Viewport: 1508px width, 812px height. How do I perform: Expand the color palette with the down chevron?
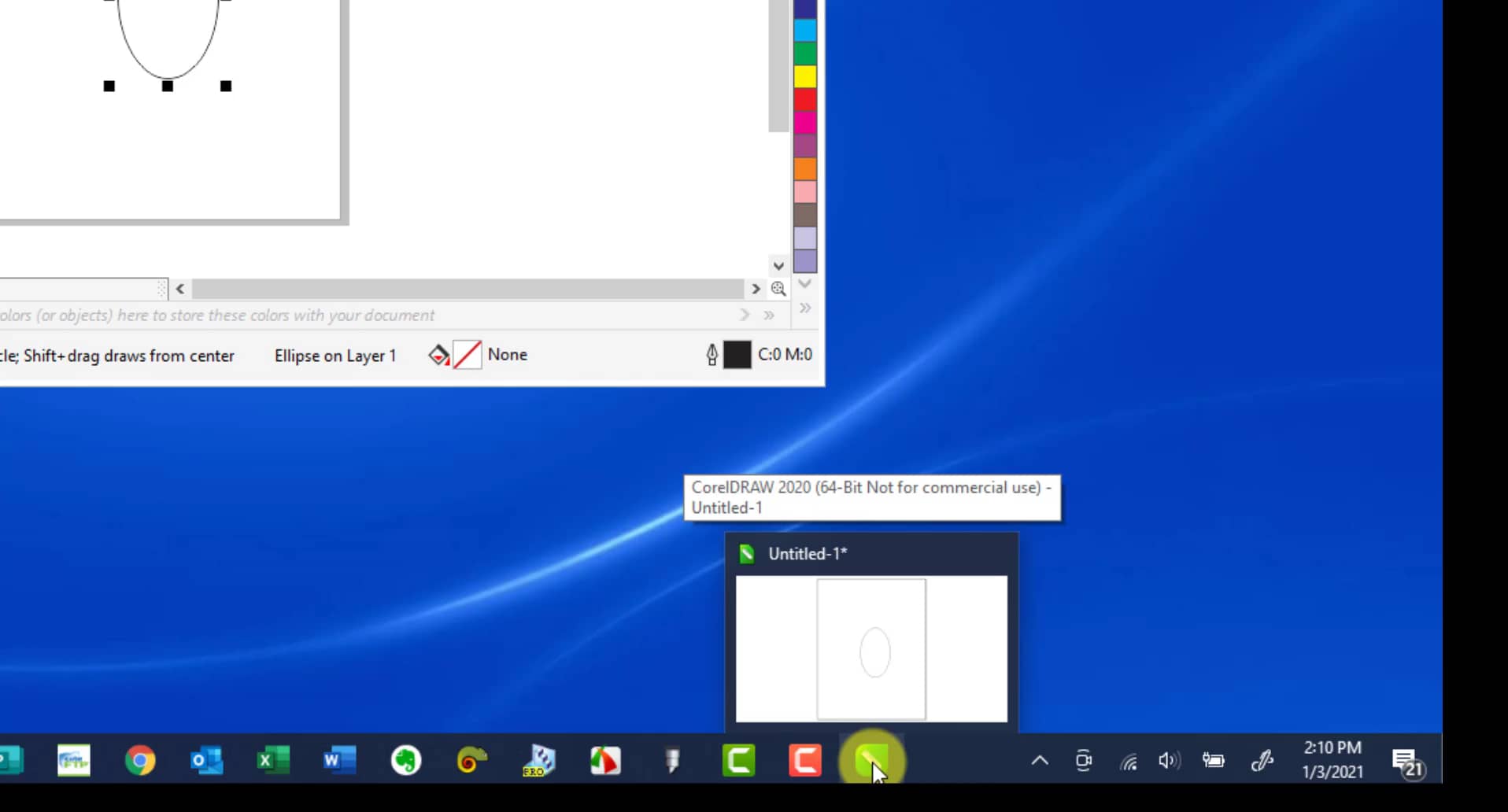[x=804, y=284]
